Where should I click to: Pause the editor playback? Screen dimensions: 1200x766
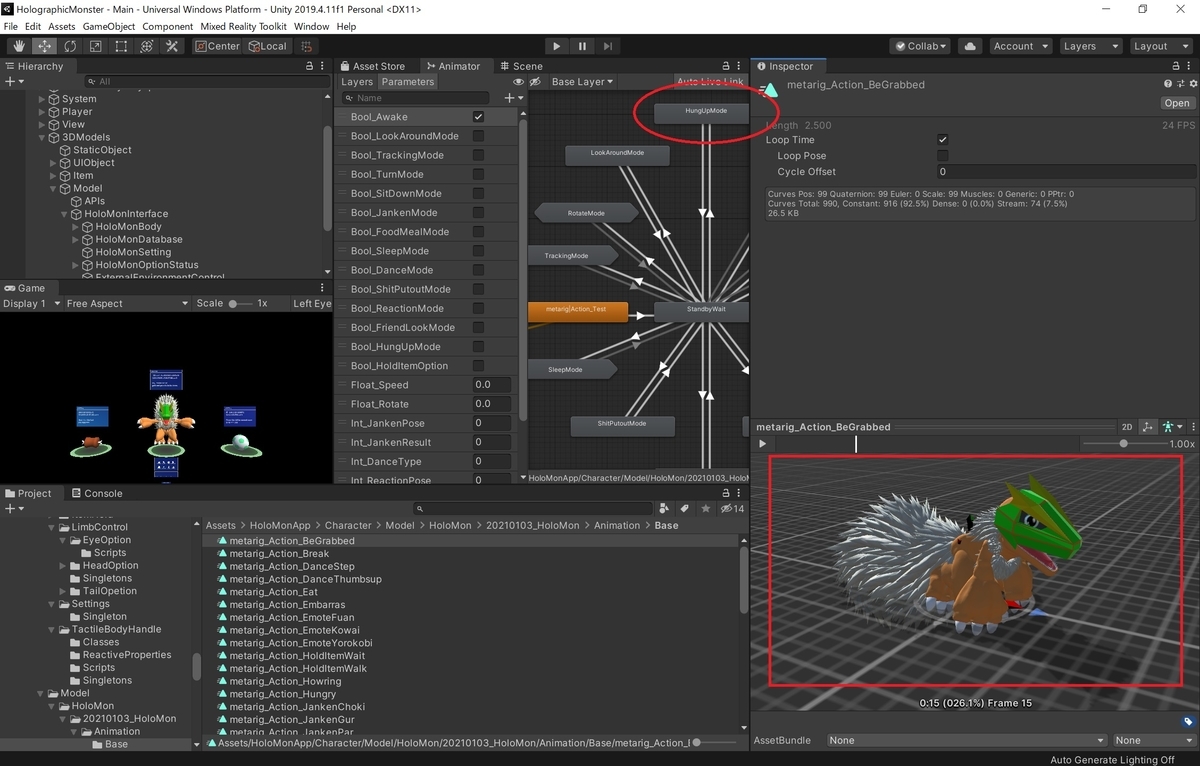click(582, 46)
